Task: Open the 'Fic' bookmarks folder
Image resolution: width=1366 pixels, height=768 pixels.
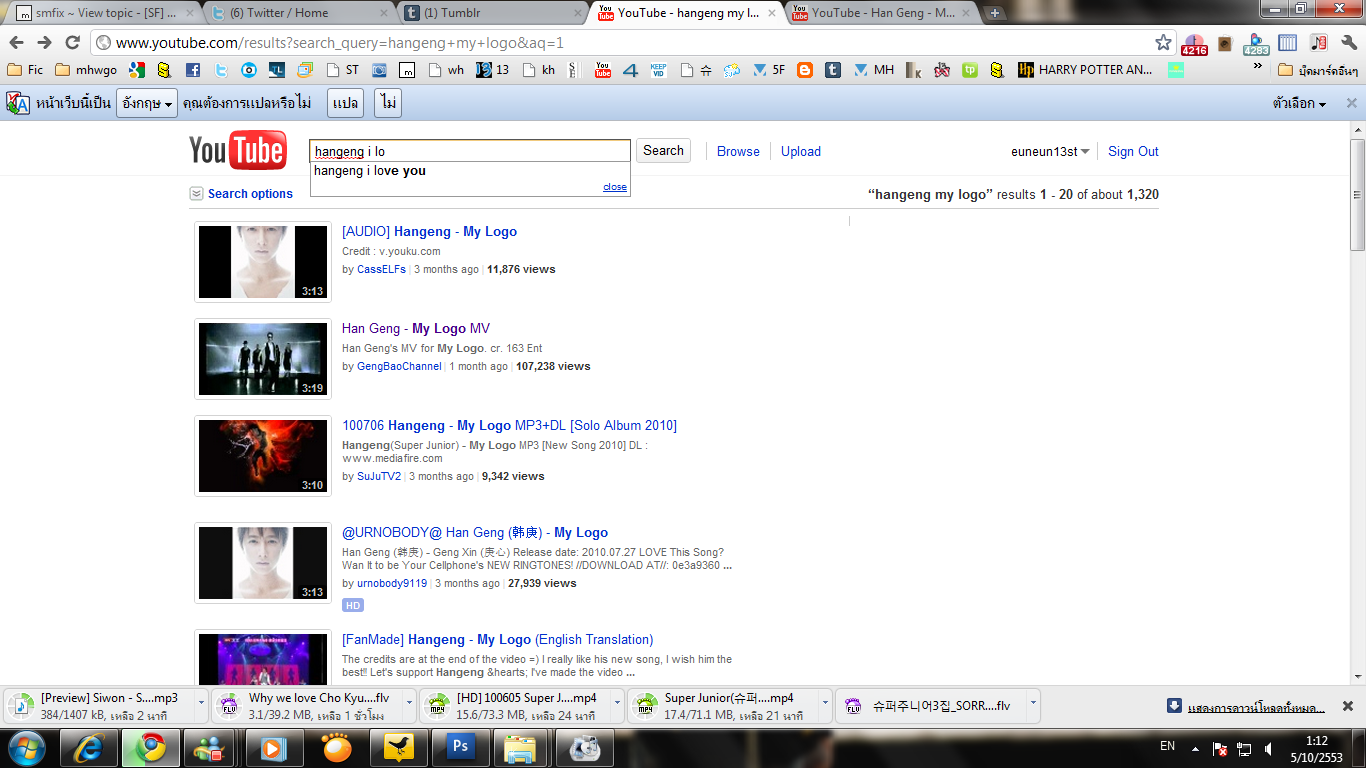Action: pyautogui.click(x=25, y=70)
